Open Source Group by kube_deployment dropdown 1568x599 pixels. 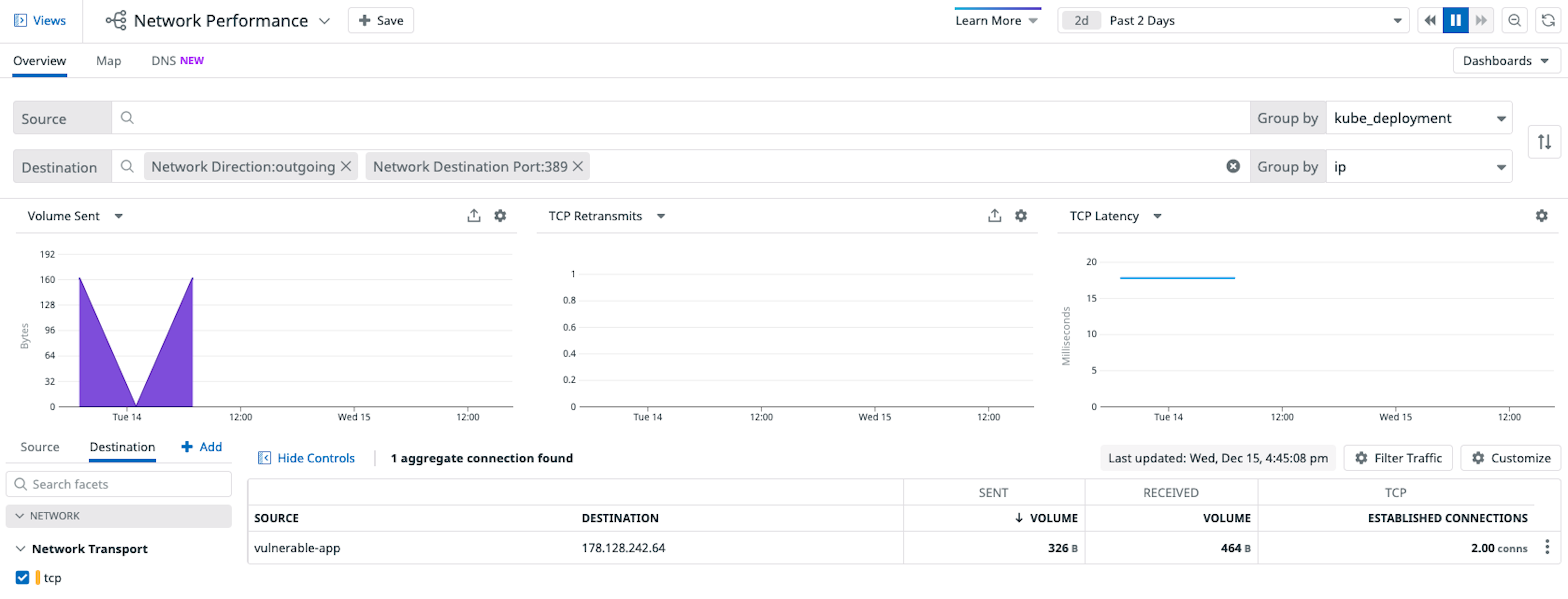1418,118
